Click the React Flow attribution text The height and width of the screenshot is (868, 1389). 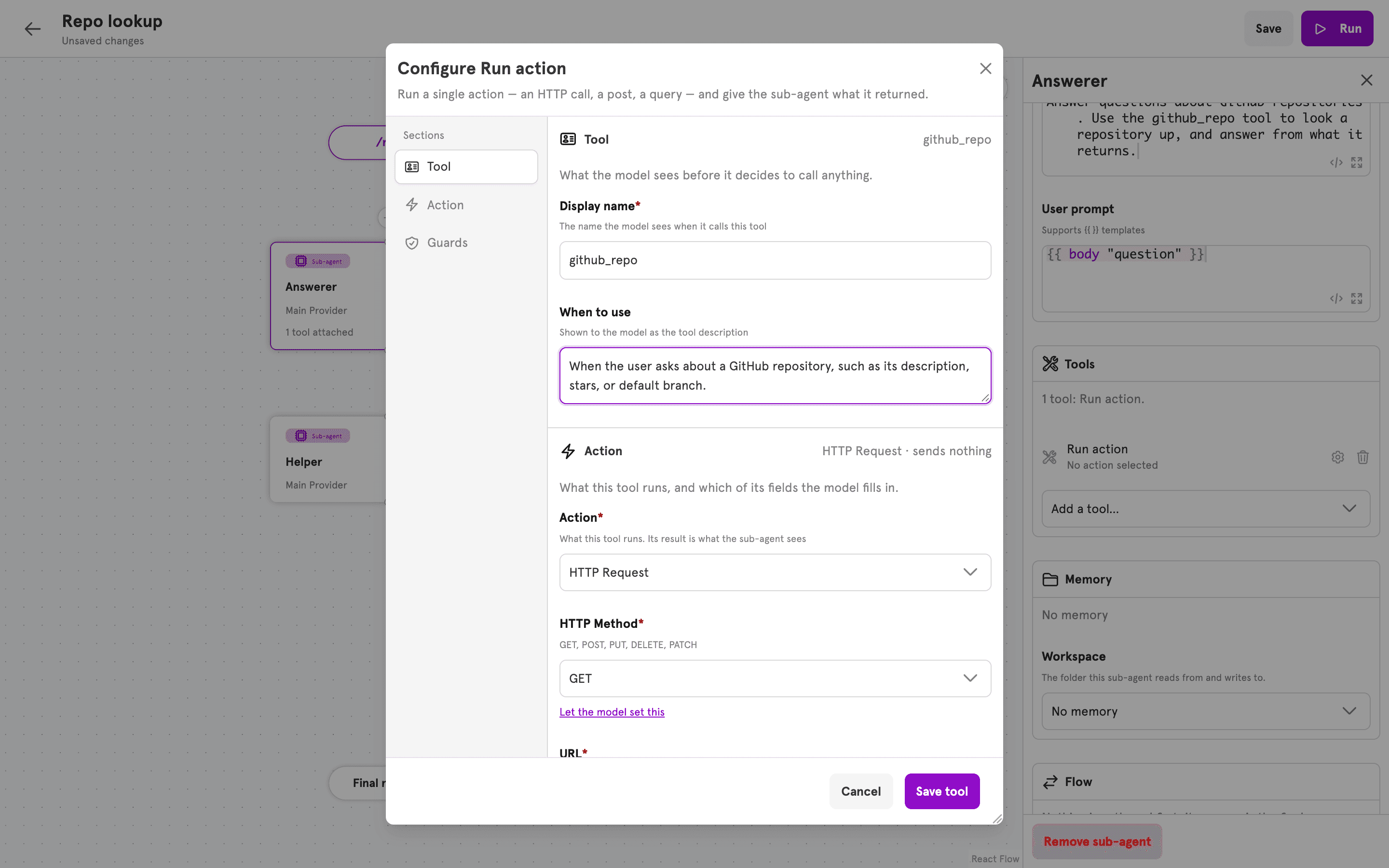click(994, 859)
